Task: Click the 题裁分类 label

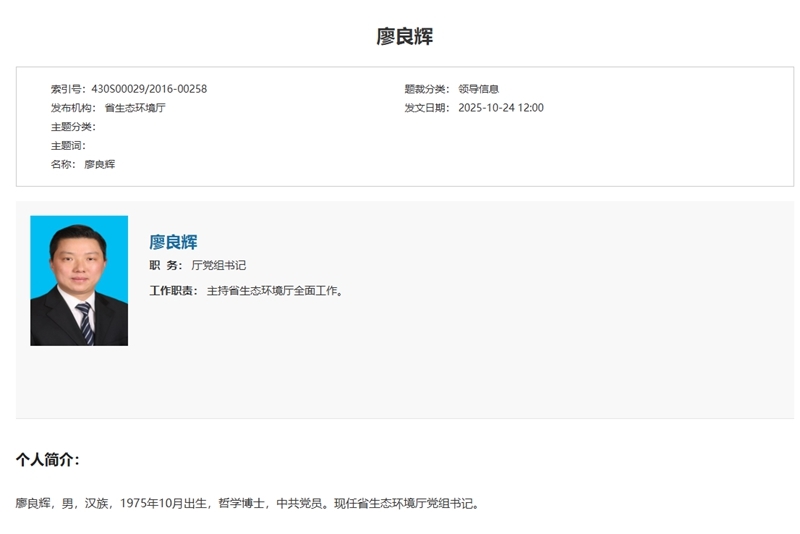Action: tap(427, 89)
